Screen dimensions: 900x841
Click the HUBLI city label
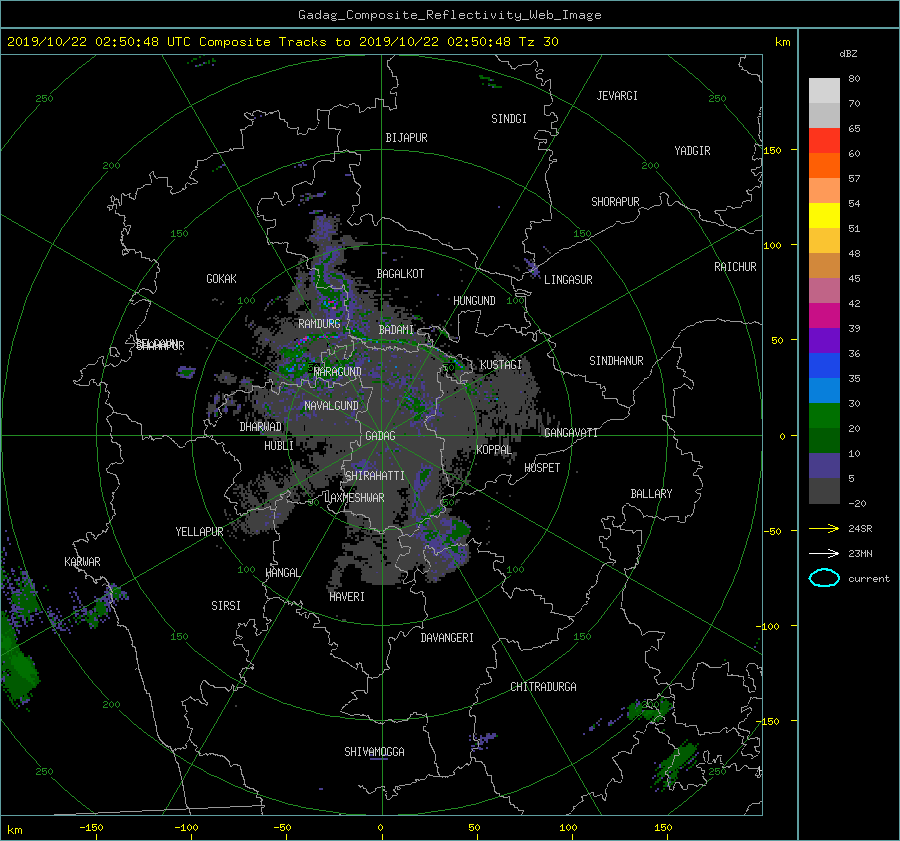click(x=278, y=446)
